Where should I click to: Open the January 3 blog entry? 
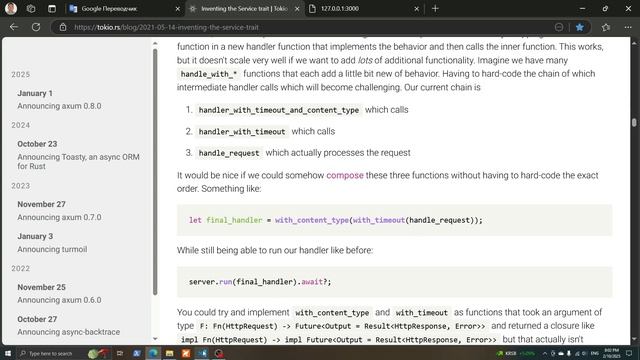[35, 236]
